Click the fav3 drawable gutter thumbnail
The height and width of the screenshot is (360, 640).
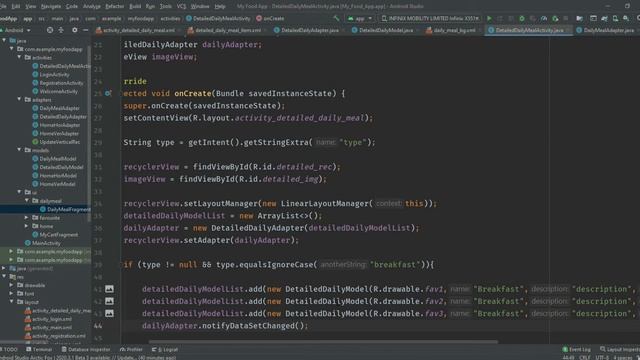(109, 313)
